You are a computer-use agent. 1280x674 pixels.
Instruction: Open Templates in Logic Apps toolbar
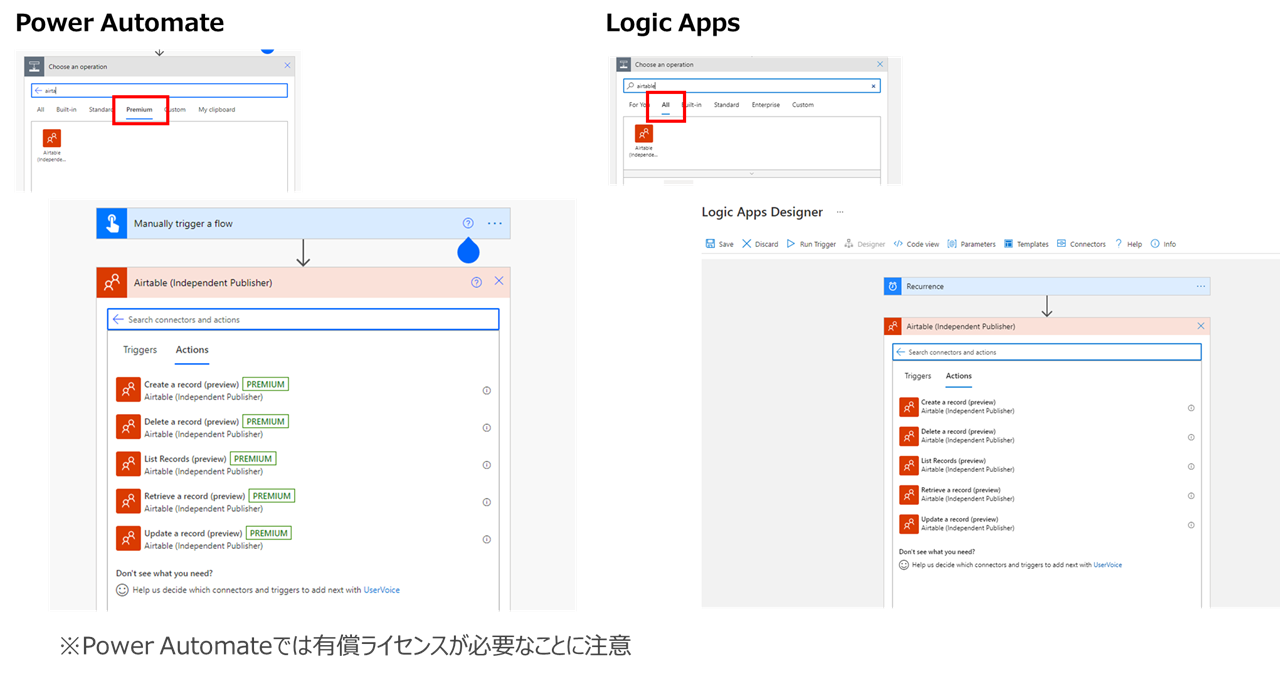(x=1026, y=244)
